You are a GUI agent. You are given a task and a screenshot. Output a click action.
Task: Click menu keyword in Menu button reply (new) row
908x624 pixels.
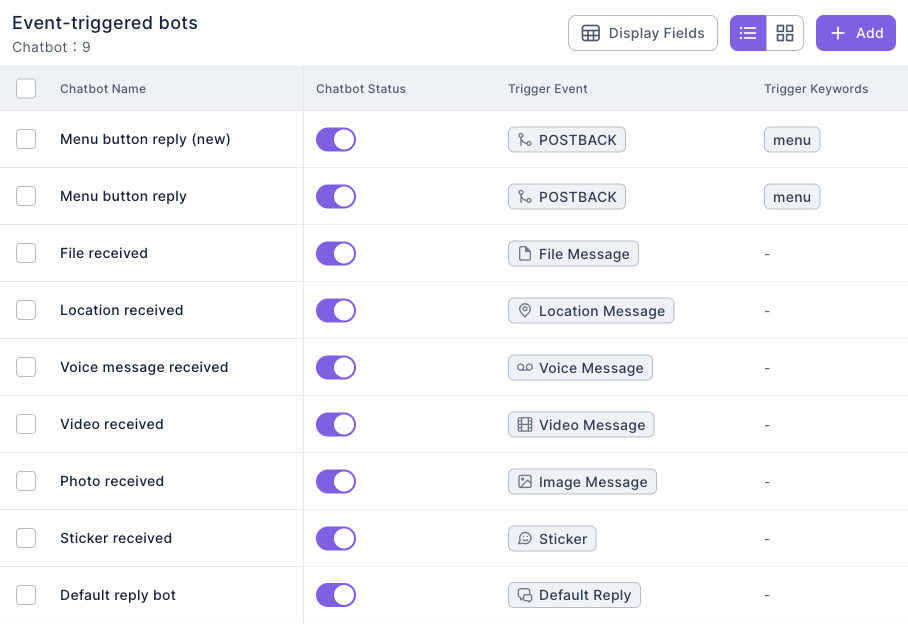pyautogui.click(x=792, y=140)
